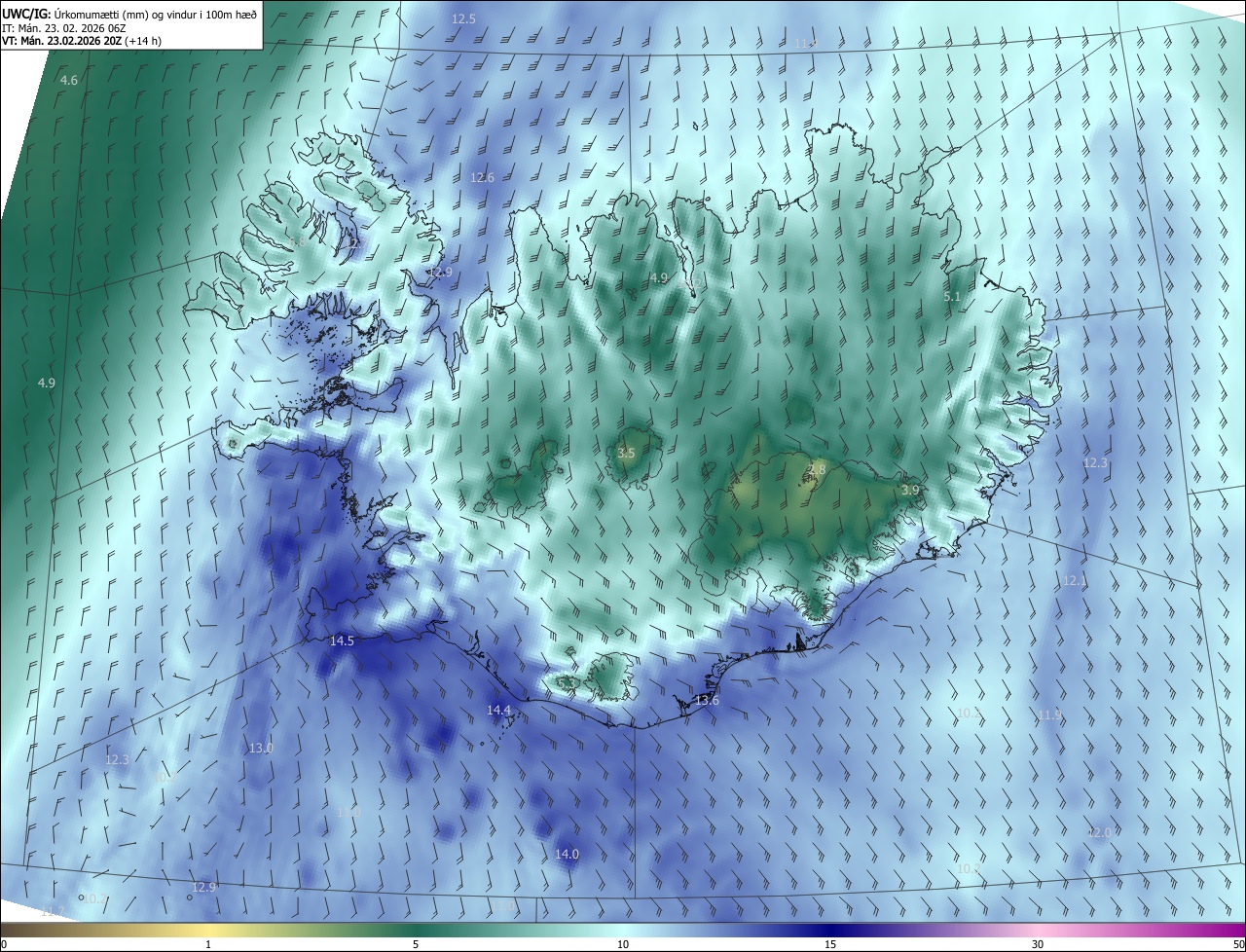Viewport: 1246px width, 952px height.
Task: Click the 11.9 value label in the southeast ocean
Action: point(1048,714)
